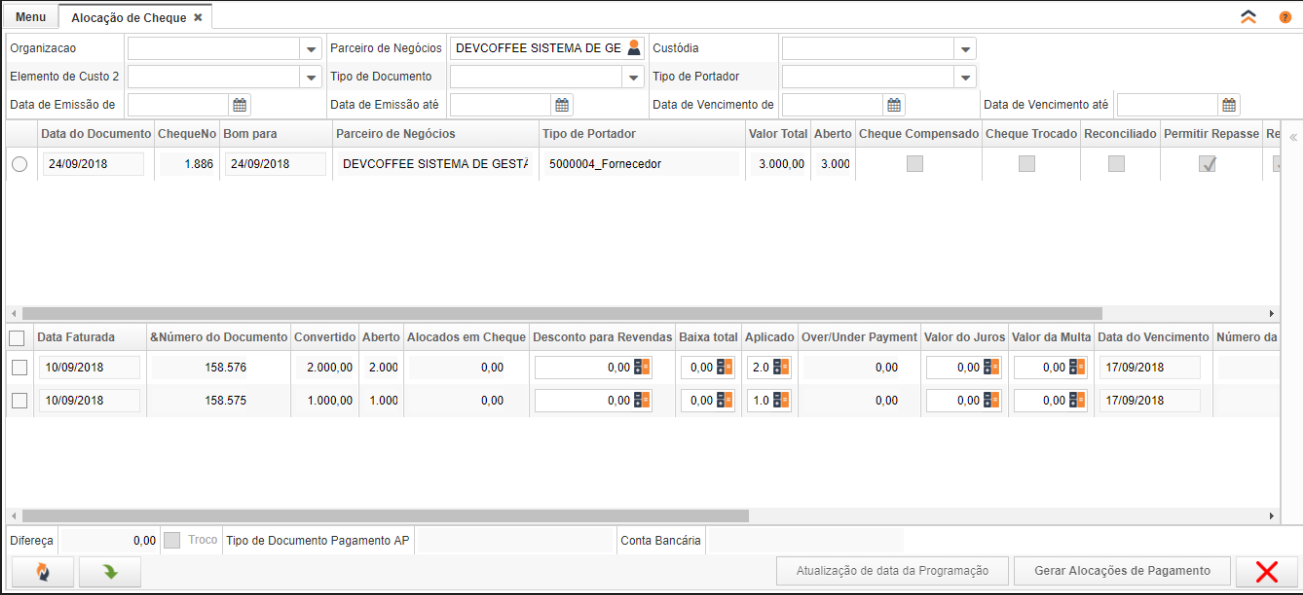Open calendar for Data de Emissão de
Image resolution: width=1303 pixels, height=595 pixels.
[x=240, y=105]
